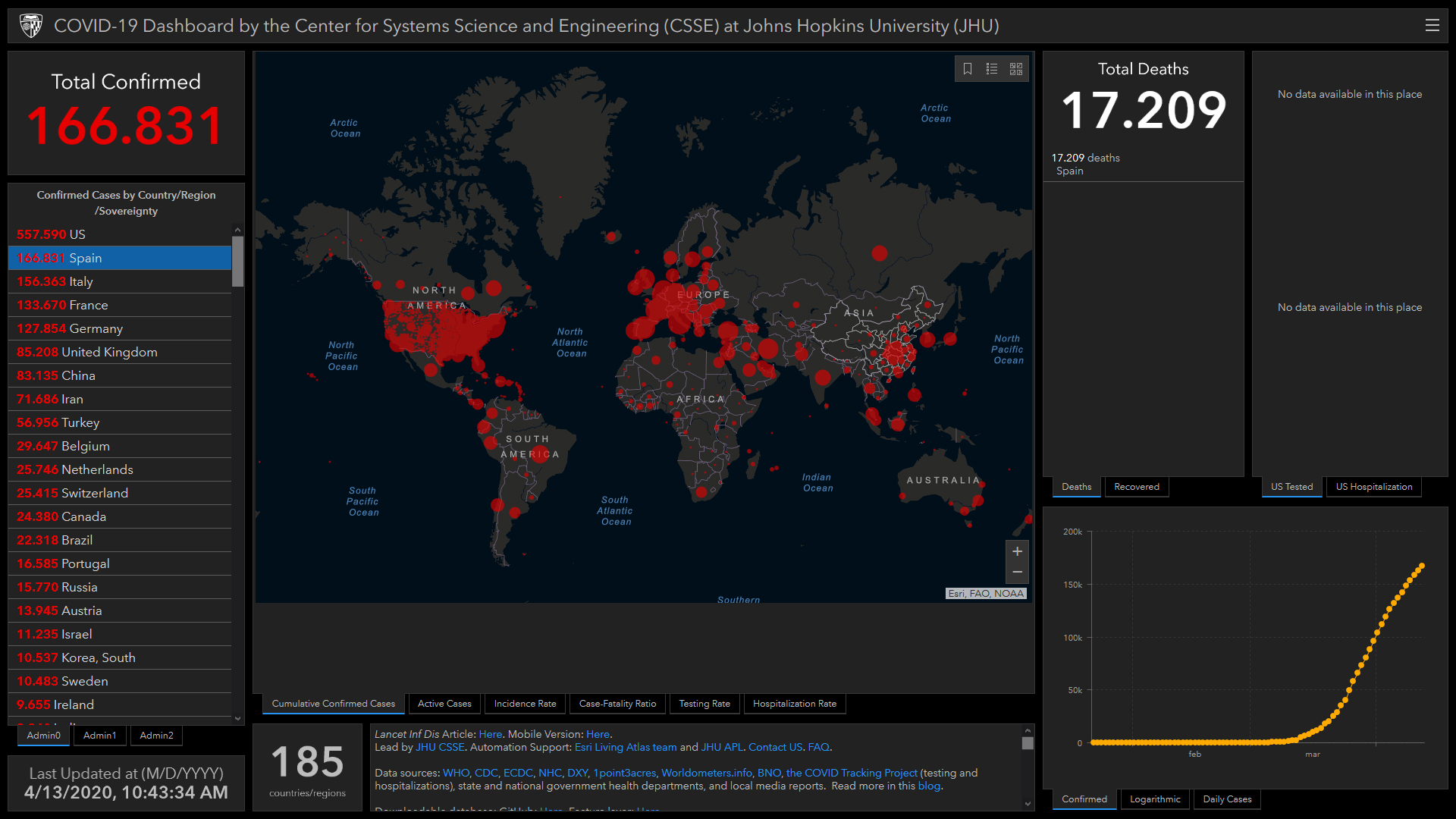Select Portugal in the country list
The height and width of the screenshot is (819, 1456).
click(120, 563)
